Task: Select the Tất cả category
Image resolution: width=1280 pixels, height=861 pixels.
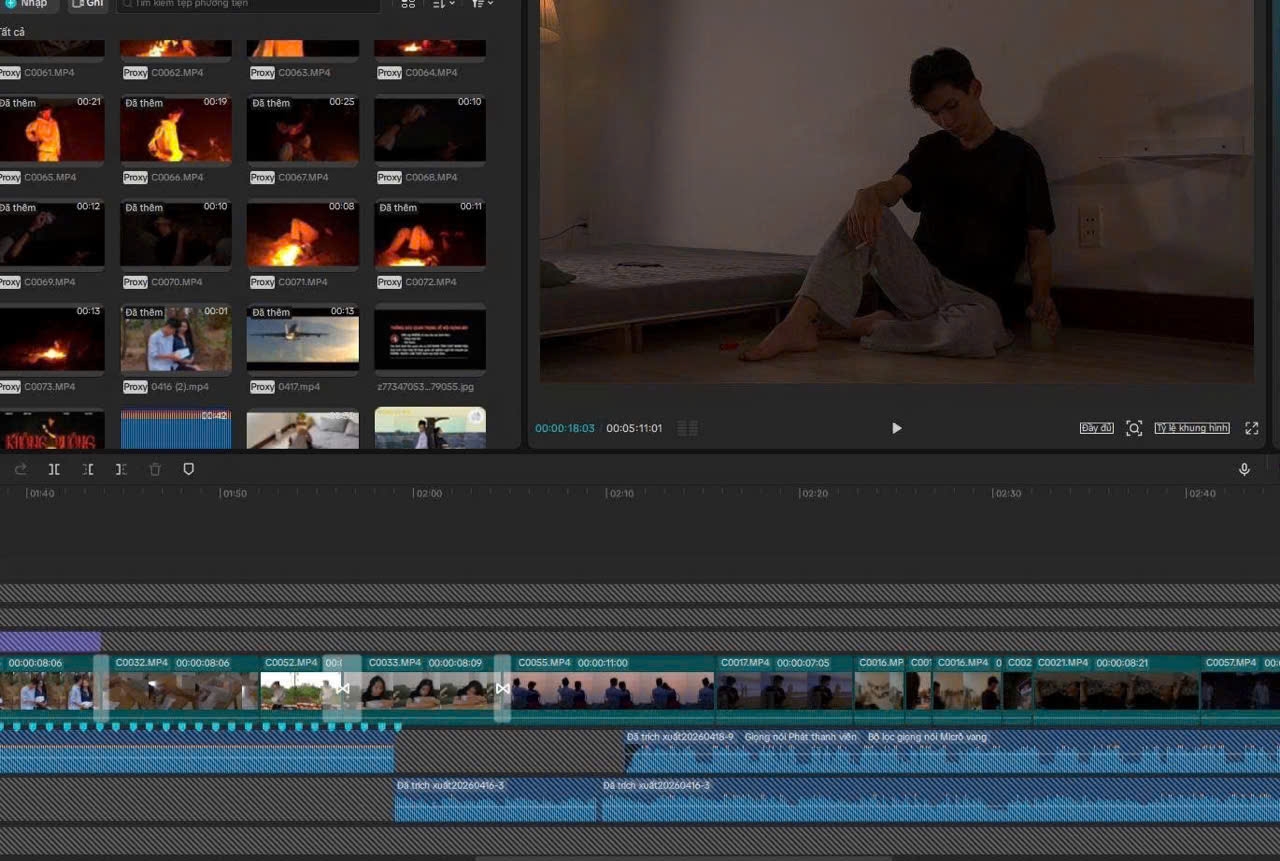Action: coord(12,32)
